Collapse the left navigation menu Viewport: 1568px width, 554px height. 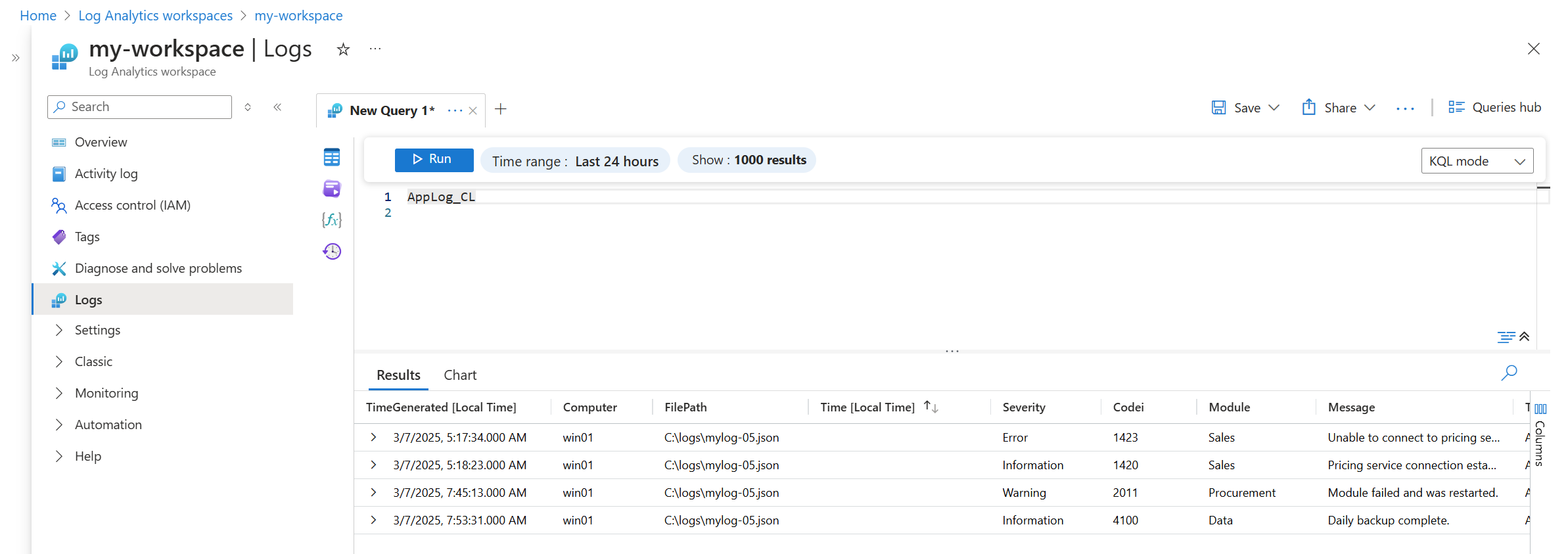pyautogui.click(x=277, y=107)
